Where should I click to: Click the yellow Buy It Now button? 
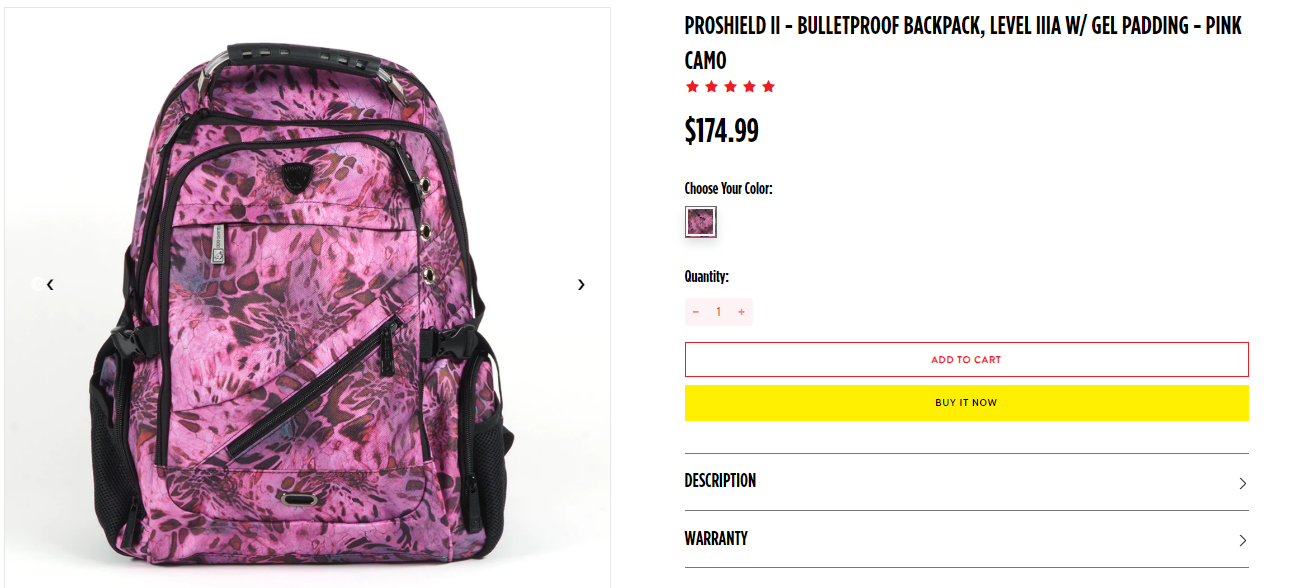coord(966,403)
